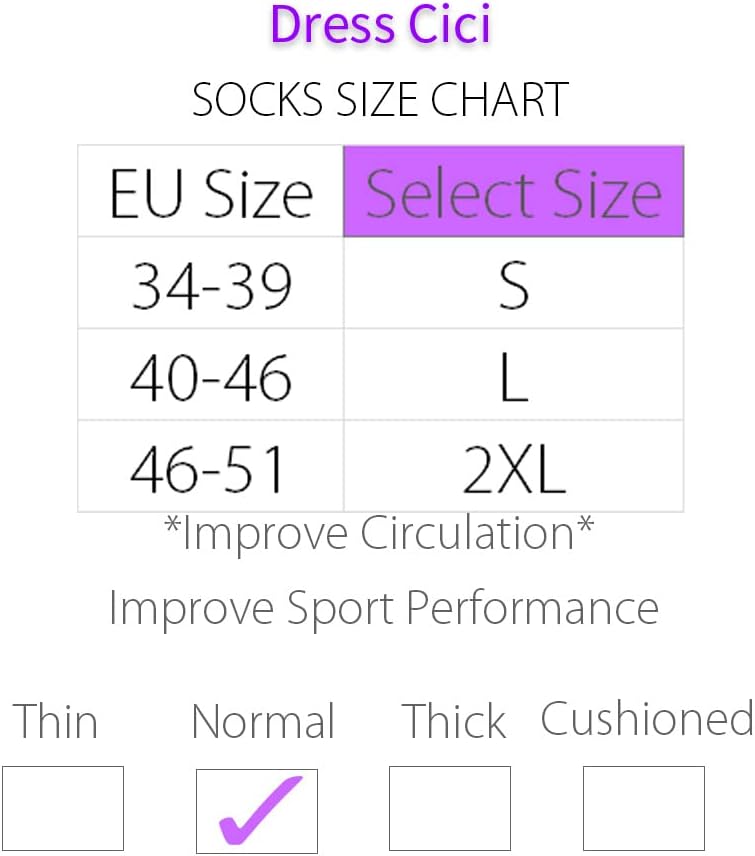The height and width of the screenshot is (856, 755).
Task: Uncheck the Normal thickness checkbox
Action: (x=257, y=809)
